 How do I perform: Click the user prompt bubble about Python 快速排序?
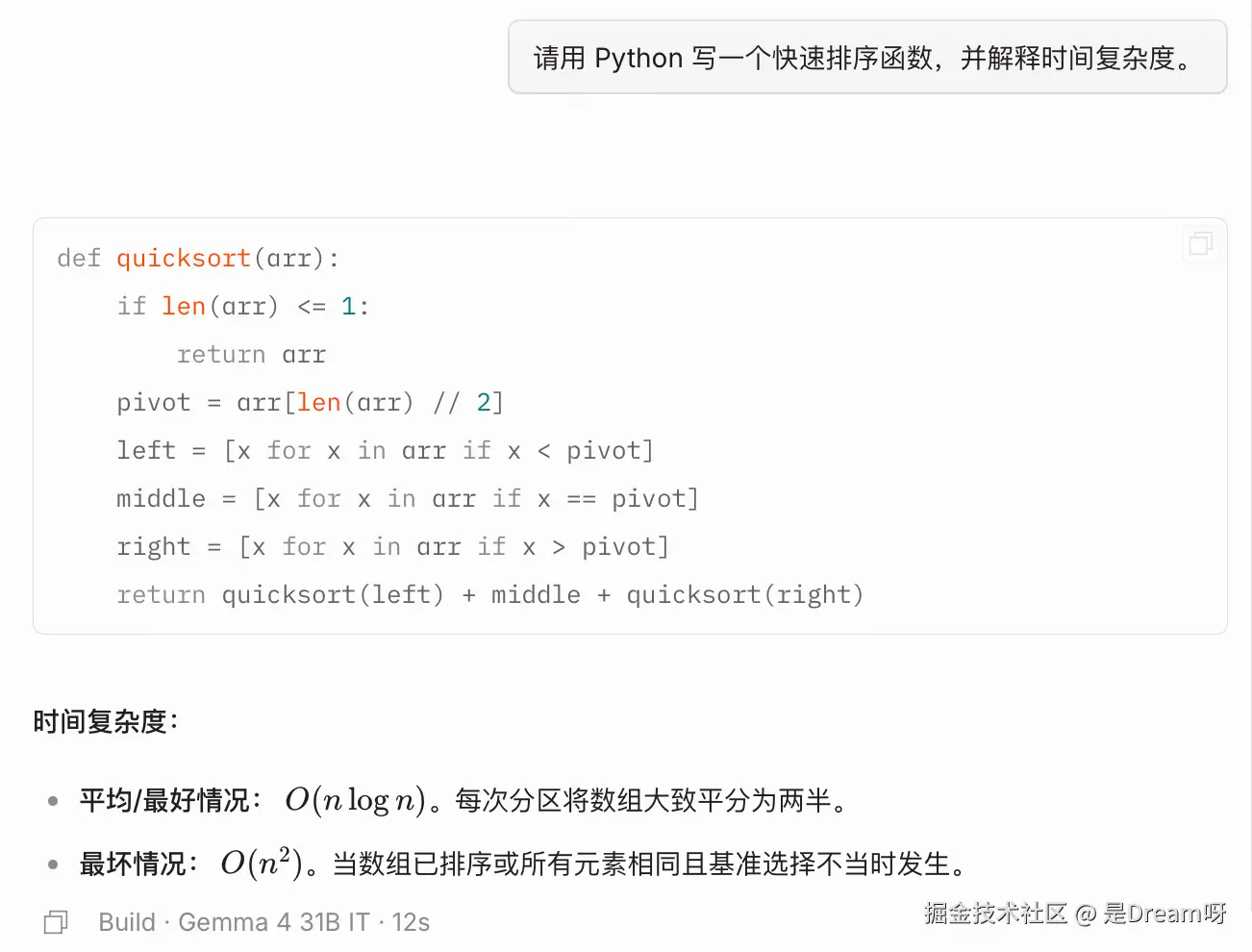[867, 58]
